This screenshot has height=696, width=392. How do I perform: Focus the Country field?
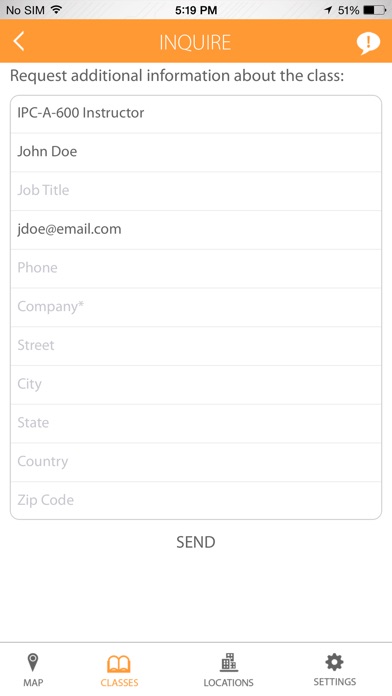click(196, 462)
